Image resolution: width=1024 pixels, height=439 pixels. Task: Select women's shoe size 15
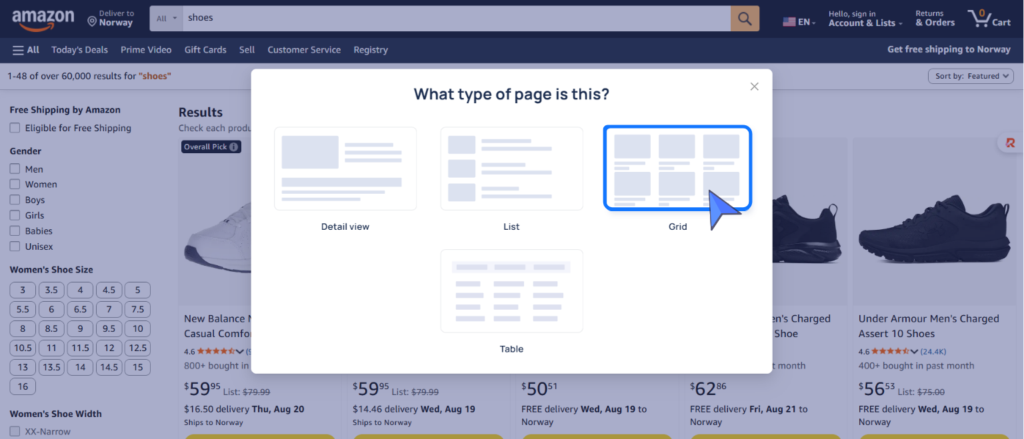[x=138, y=367]
